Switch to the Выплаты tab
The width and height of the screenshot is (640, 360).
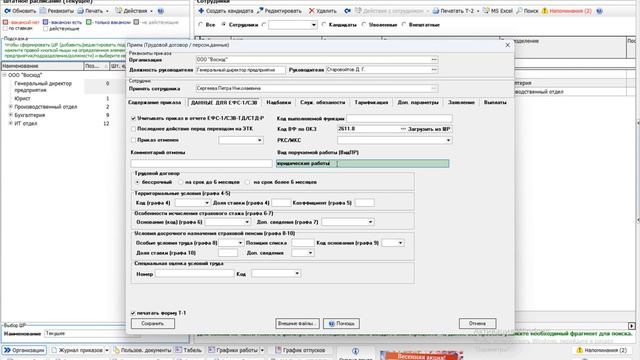click(495, 102)
